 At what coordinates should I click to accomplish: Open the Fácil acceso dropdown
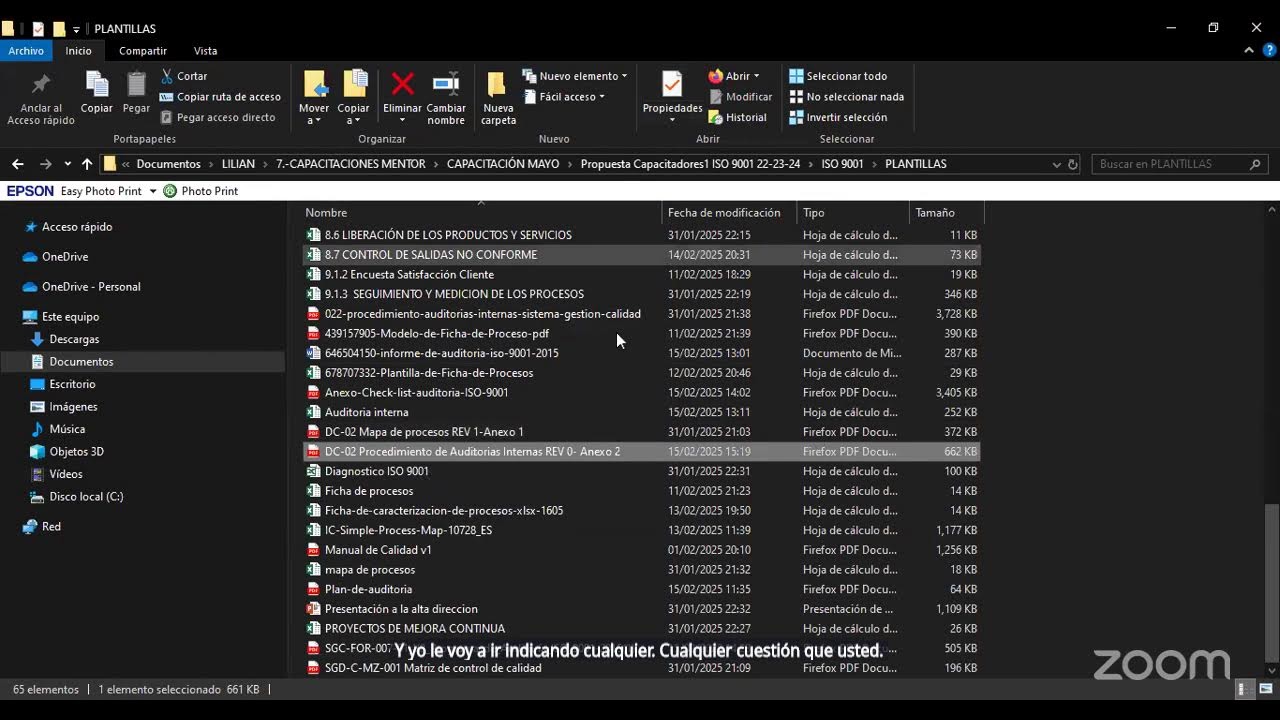[x=564, y=97]
